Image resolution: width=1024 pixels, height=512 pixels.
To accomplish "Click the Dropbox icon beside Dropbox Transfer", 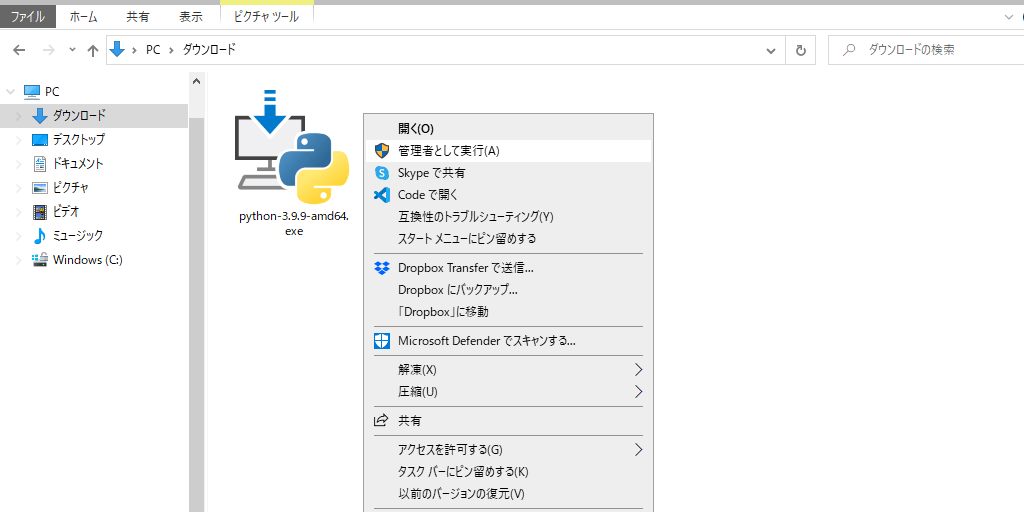I will 381,268.
